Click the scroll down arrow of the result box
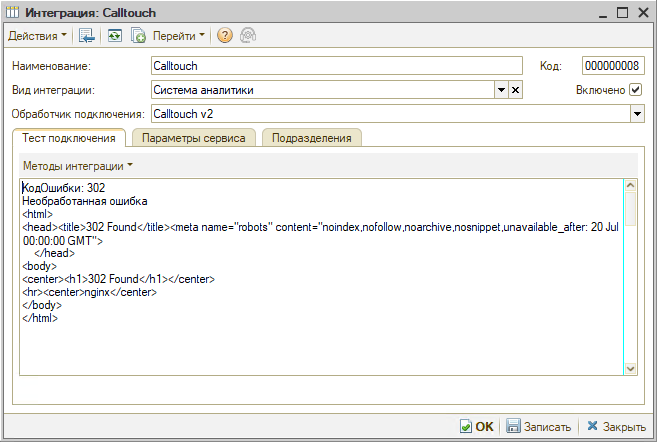 pyautogui.click(x=631, y=369)
